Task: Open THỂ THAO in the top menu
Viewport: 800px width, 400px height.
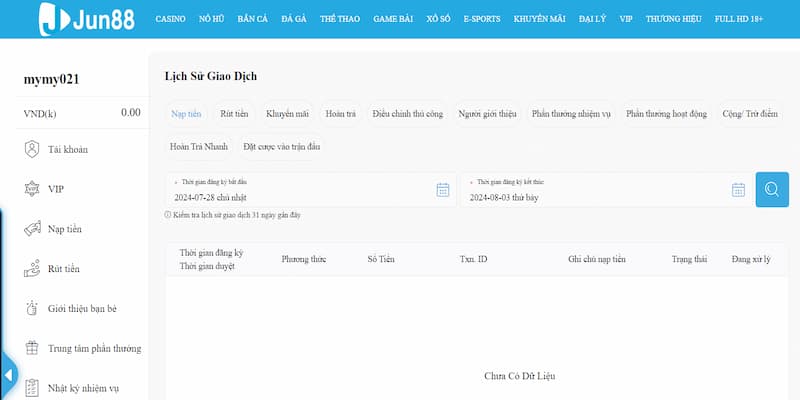Action: 340,19
